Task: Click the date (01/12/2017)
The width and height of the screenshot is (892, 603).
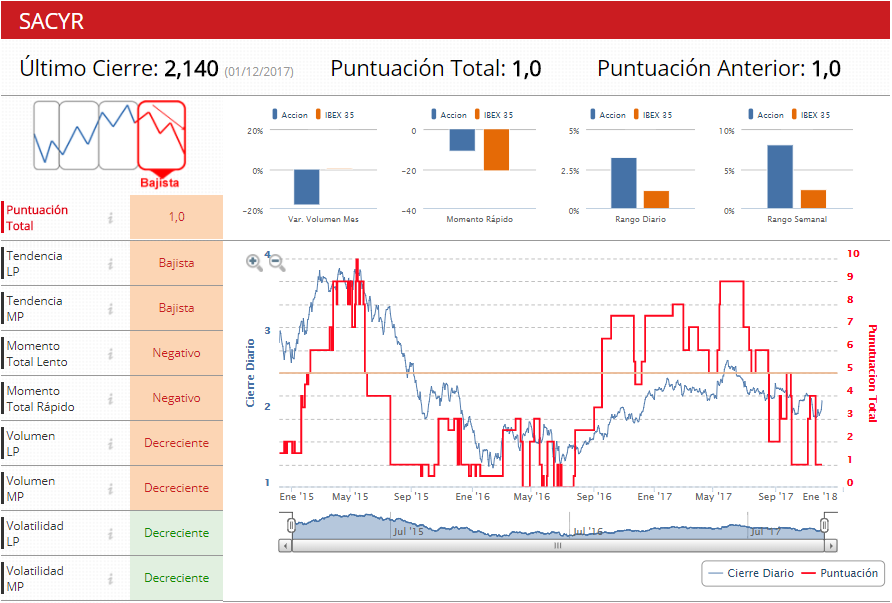Action: 259,72
